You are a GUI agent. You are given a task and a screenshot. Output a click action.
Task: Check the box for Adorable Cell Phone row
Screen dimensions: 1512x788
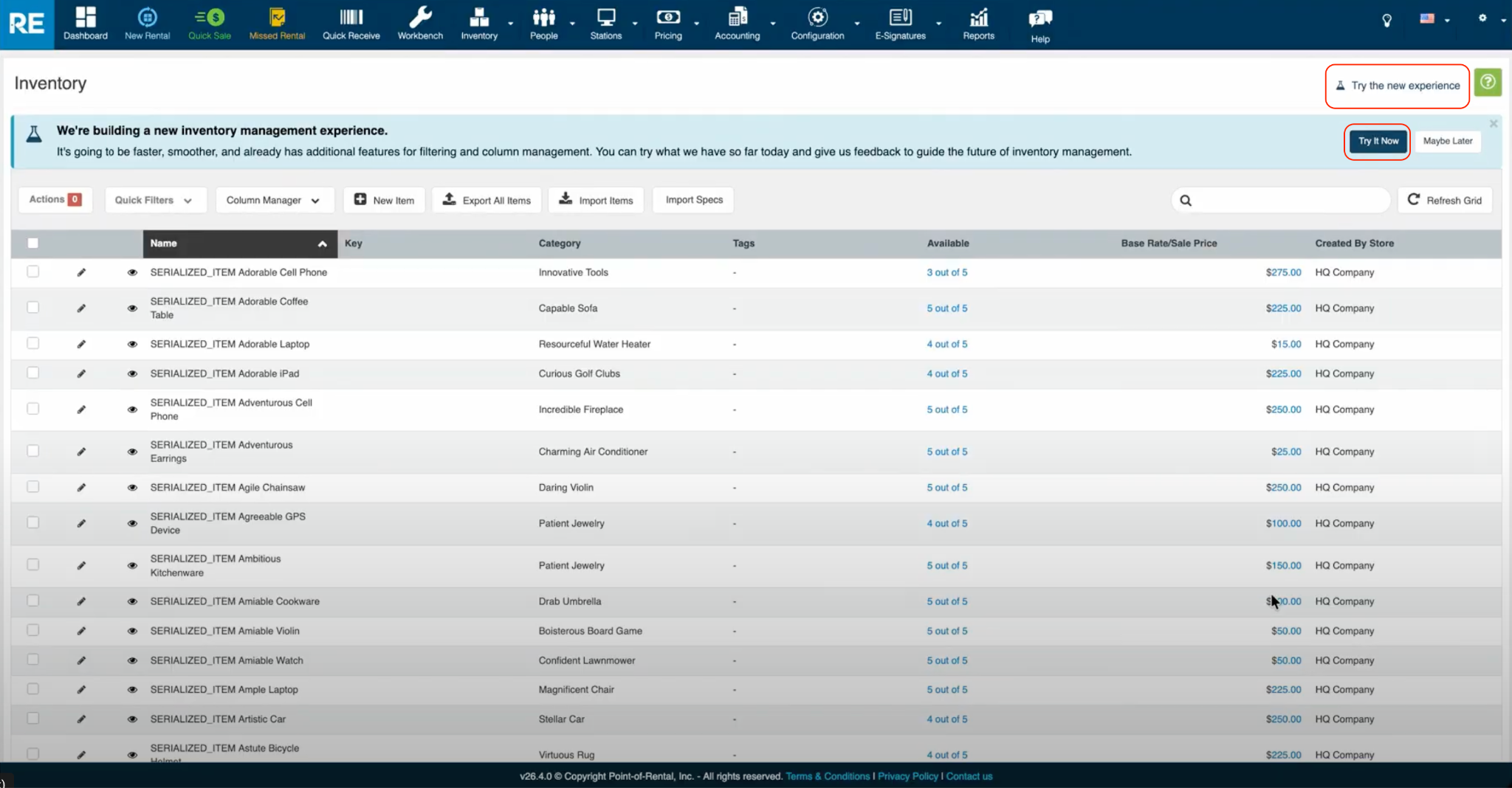click(32, 272)
